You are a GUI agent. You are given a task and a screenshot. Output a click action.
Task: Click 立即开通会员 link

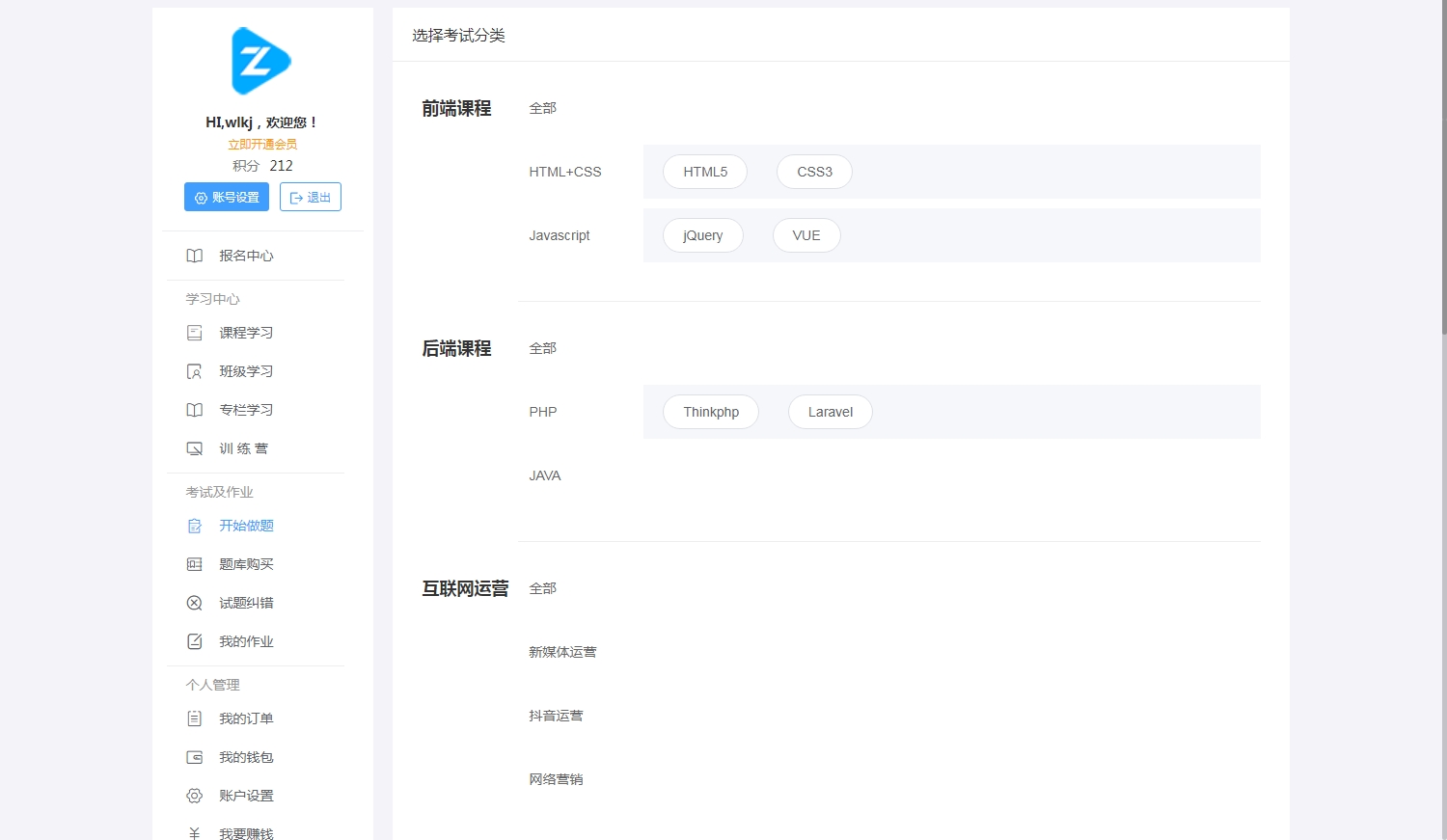[x=262, y=145]
